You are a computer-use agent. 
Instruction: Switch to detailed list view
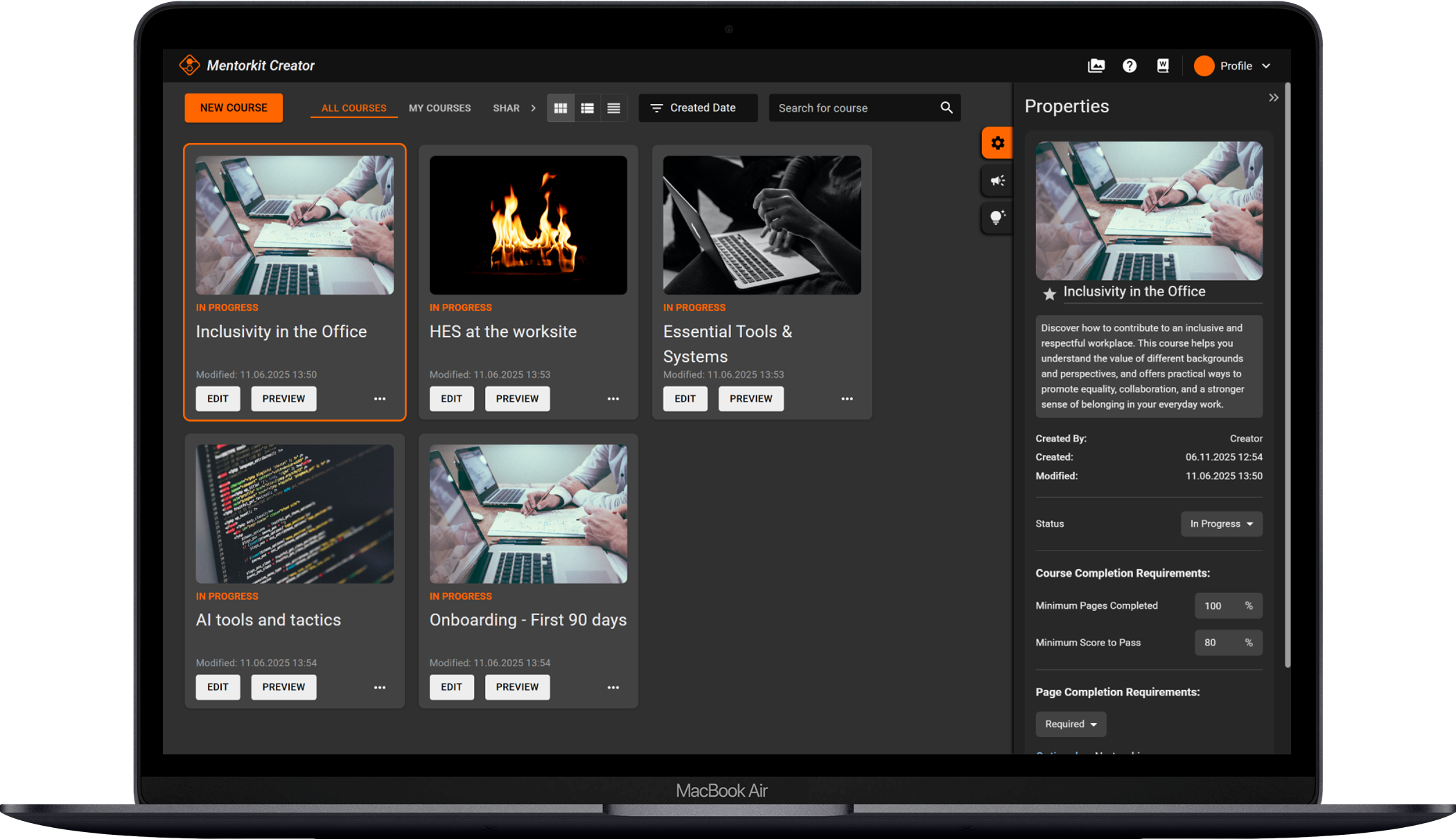pyautogui.click(x=587, y=108)
